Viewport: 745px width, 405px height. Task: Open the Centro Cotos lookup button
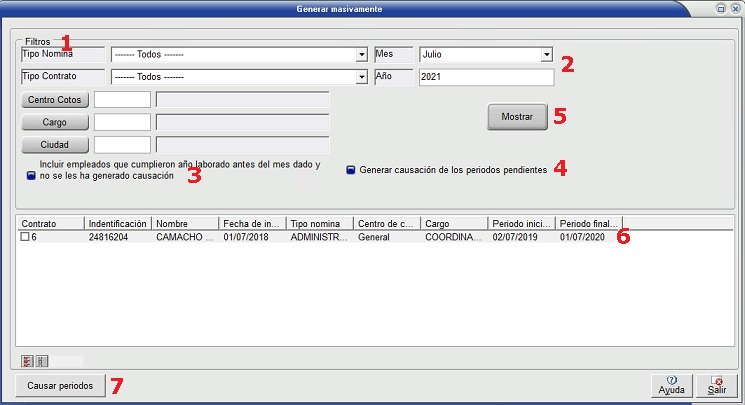click(55, 100)
